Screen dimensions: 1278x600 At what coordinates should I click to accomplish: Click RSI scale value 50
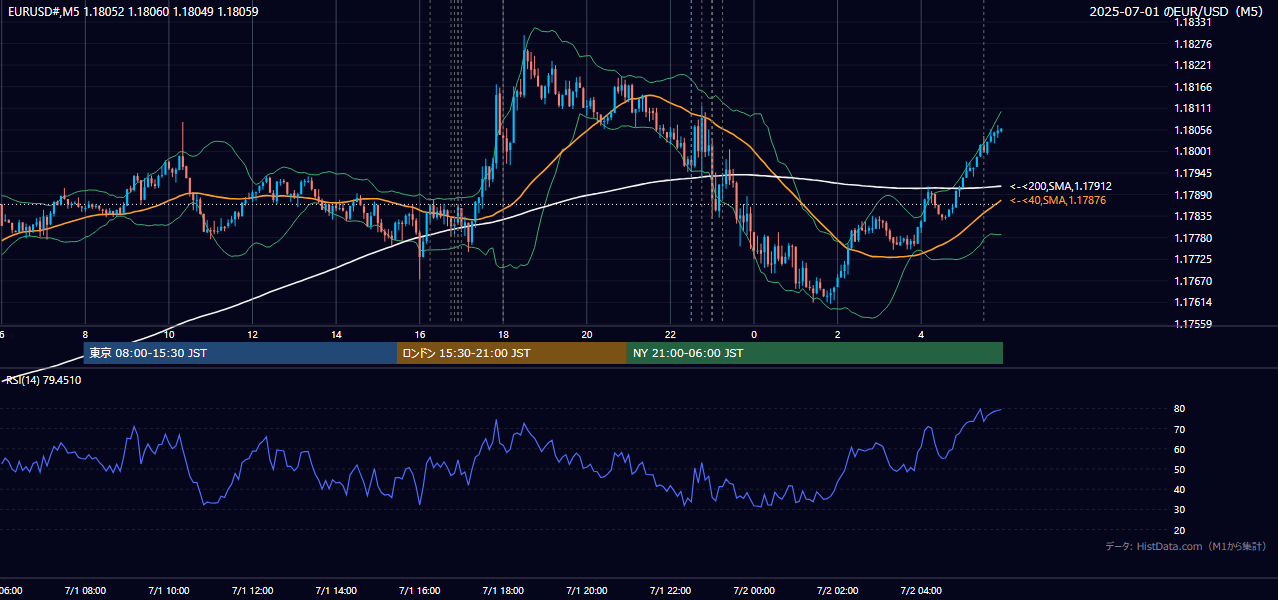click(x=1179, y=470)
